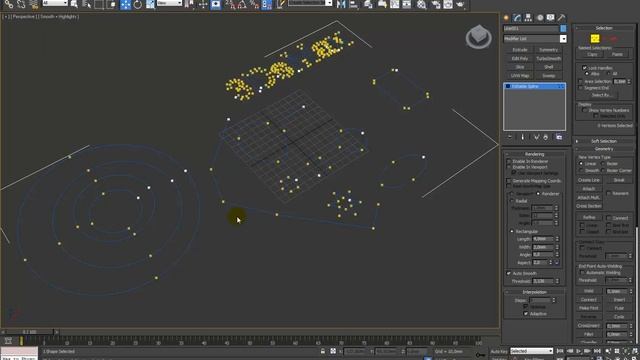Screen dimensions: 640x360
Task: Select Editable Spline in modifier stack
Action: (534, 86)
